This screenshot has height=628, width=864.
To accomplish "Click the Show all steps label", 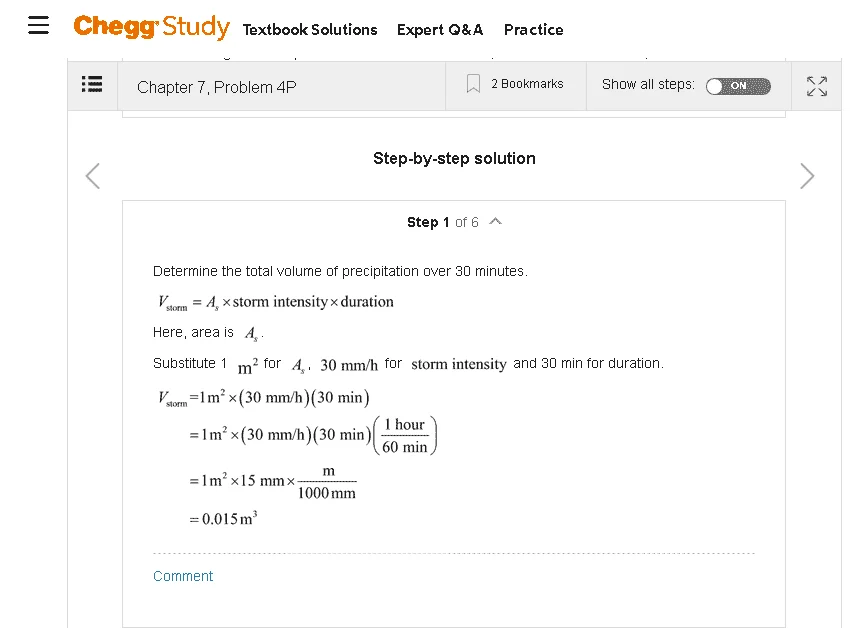I will coord(648,84).
